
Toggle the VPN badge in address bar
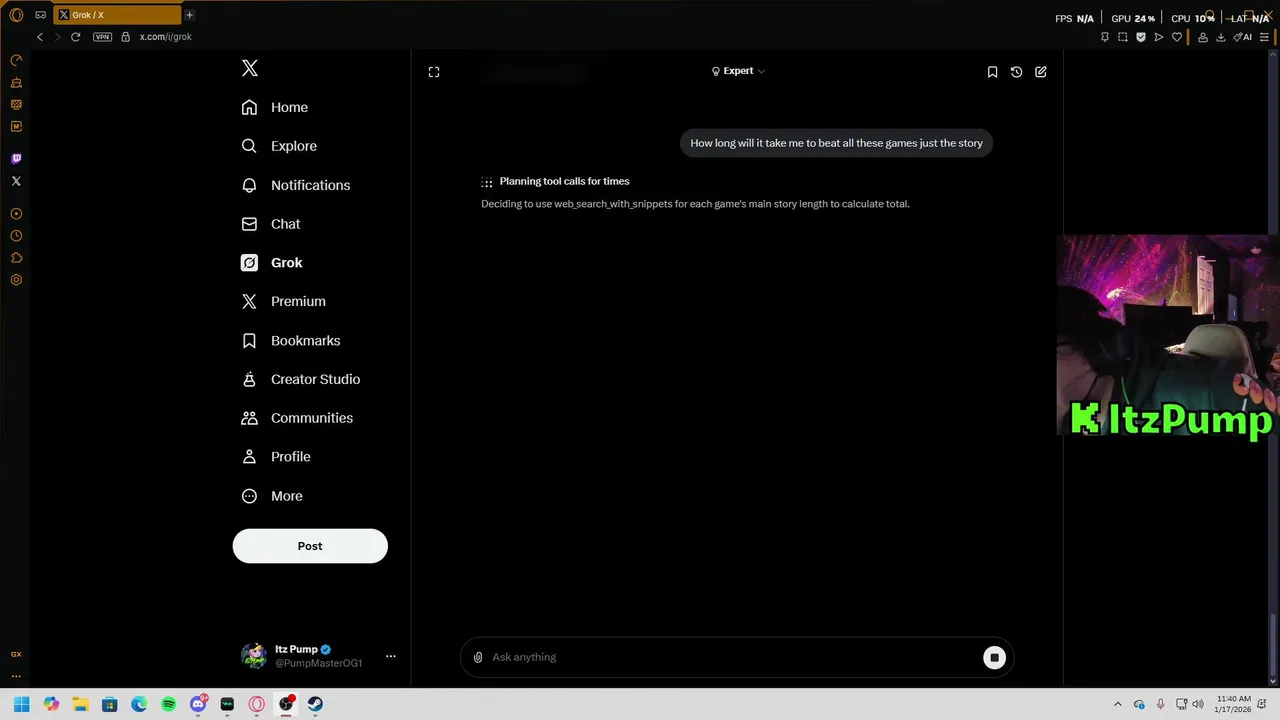click(102, 37)
